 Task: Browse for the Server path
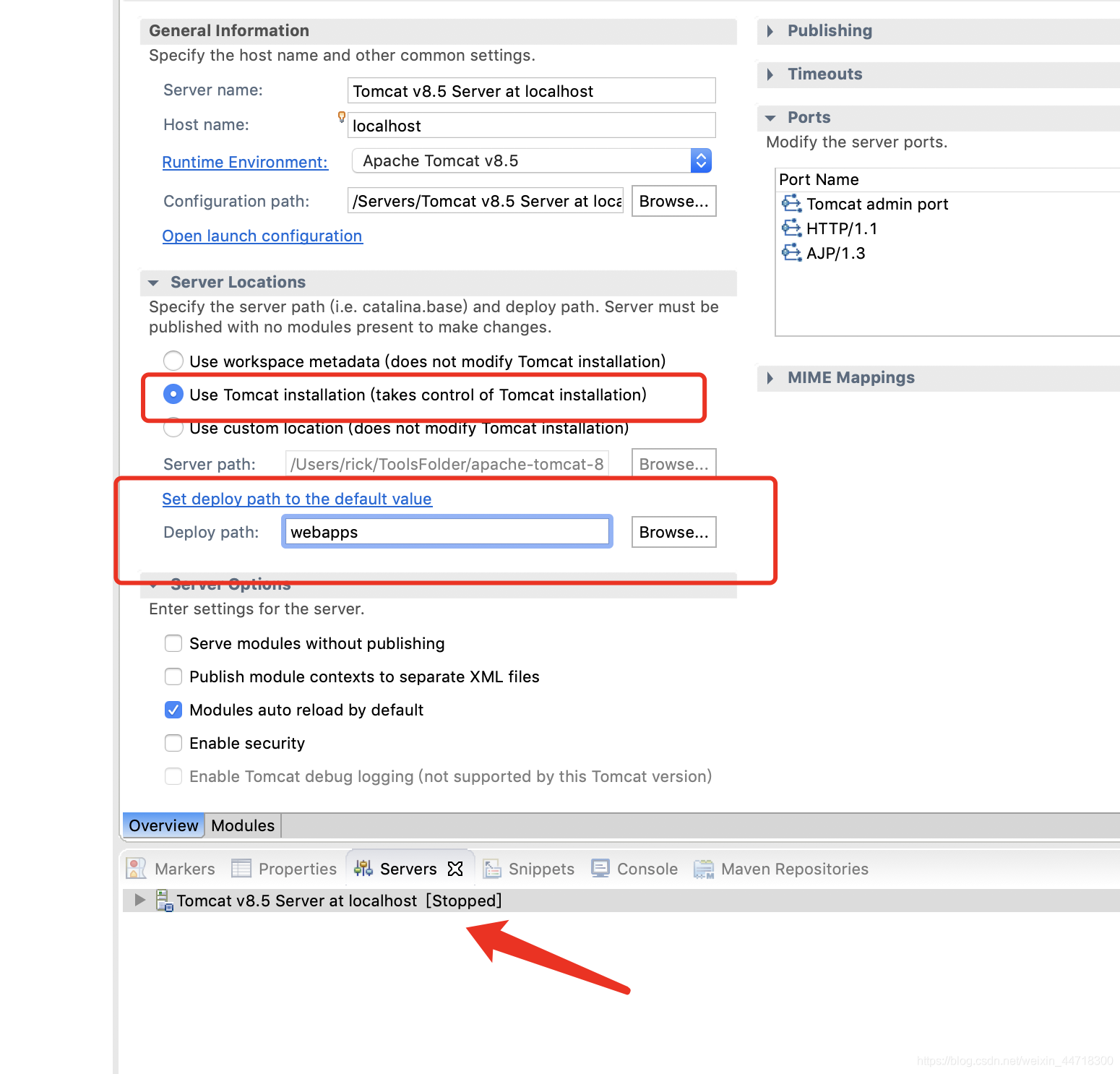[673, 464]
